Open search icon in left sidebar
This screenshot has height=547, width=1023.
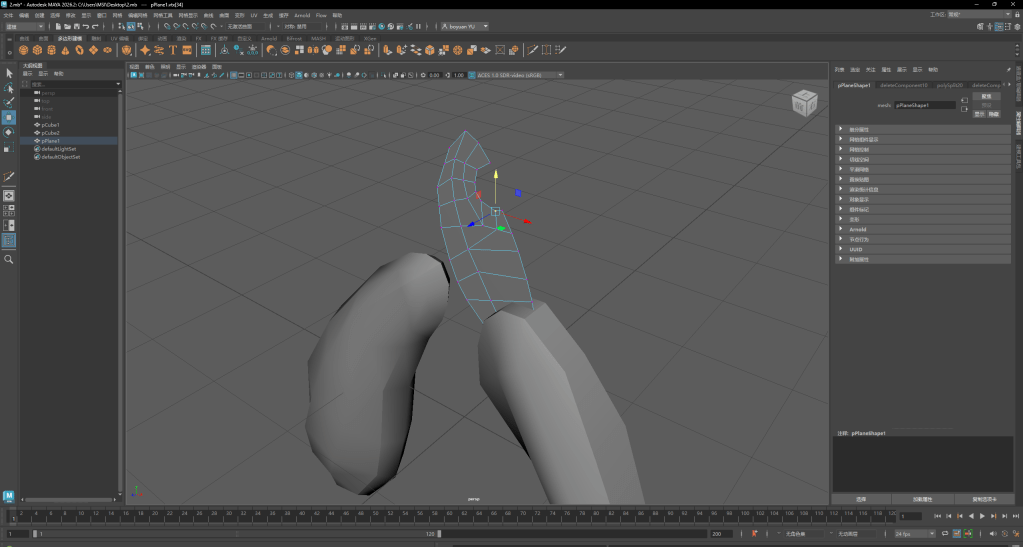point(9,259)
